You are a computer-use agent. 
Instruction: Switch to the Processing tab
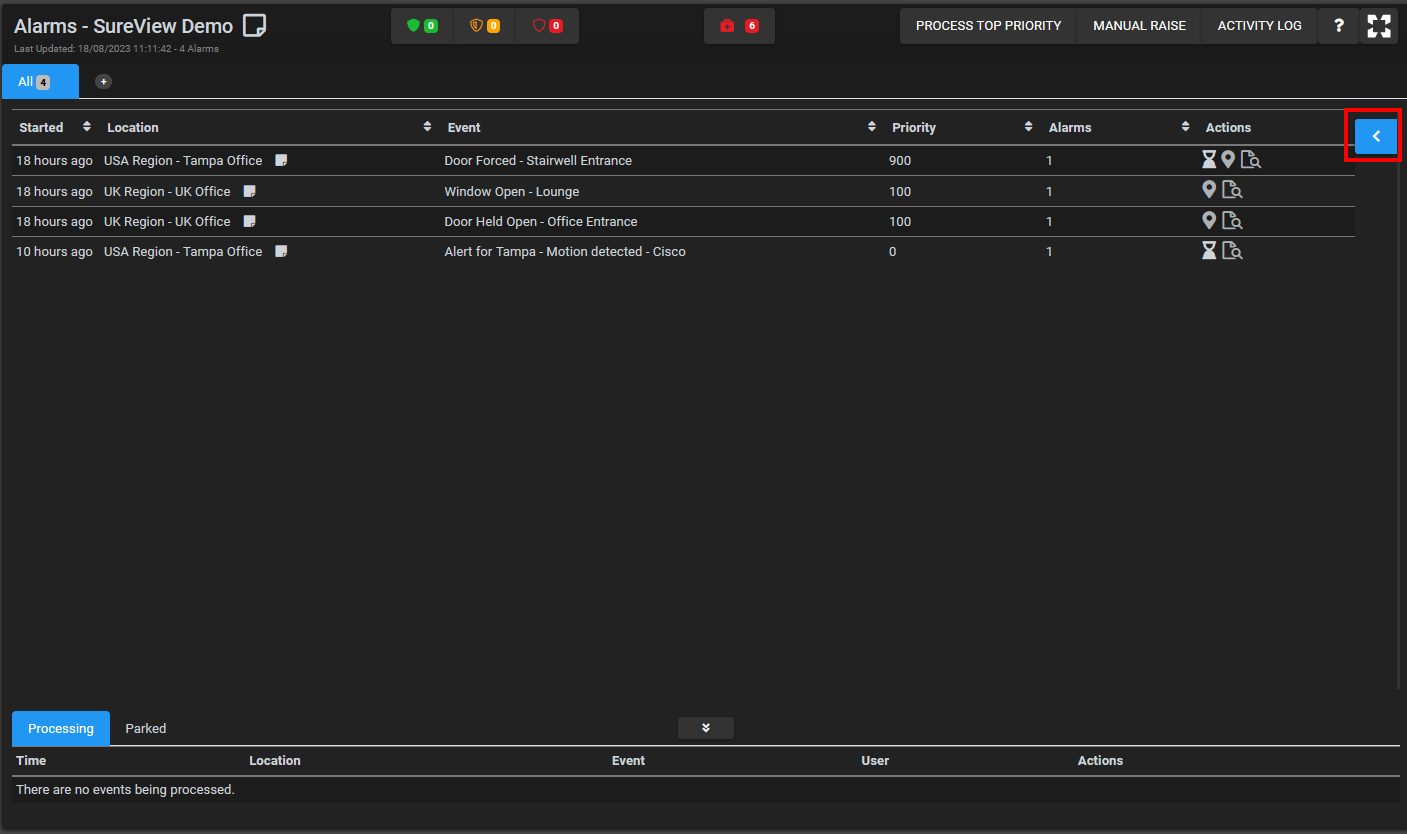pos(61,729)
